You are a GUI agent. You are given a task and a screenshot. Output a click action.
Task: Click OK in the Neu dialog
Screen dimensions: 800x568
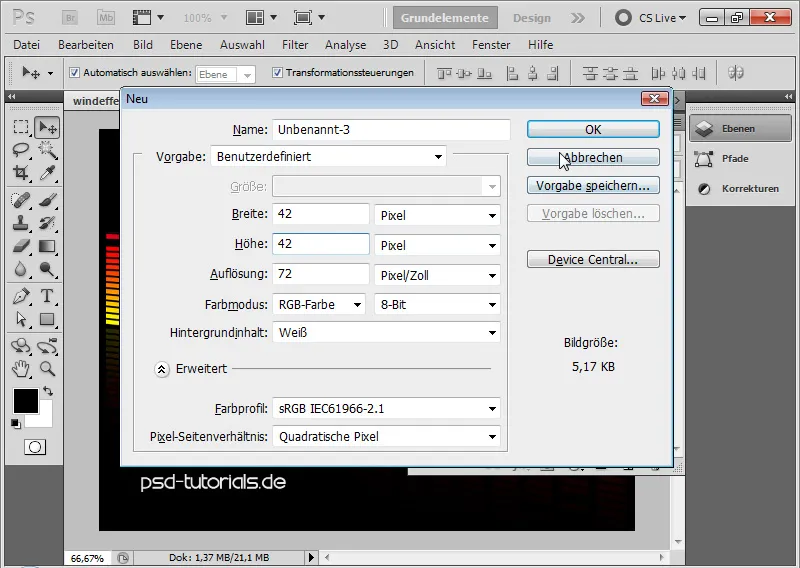[x=593, y=129]
